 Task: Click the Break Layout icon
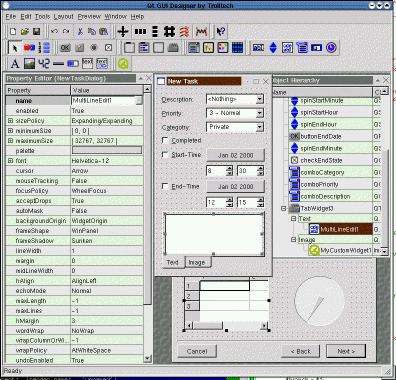point(184,32)
